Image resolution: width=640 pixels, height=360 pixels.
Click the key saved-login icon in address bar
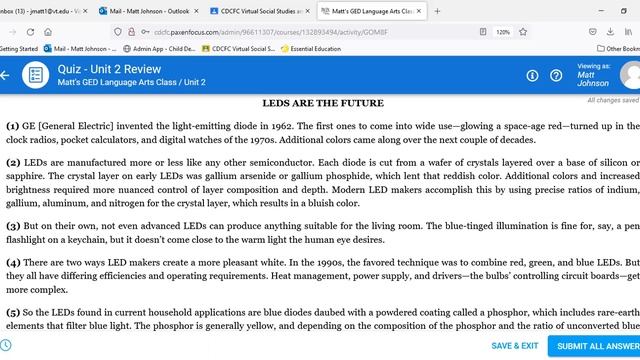click(145, 32)
